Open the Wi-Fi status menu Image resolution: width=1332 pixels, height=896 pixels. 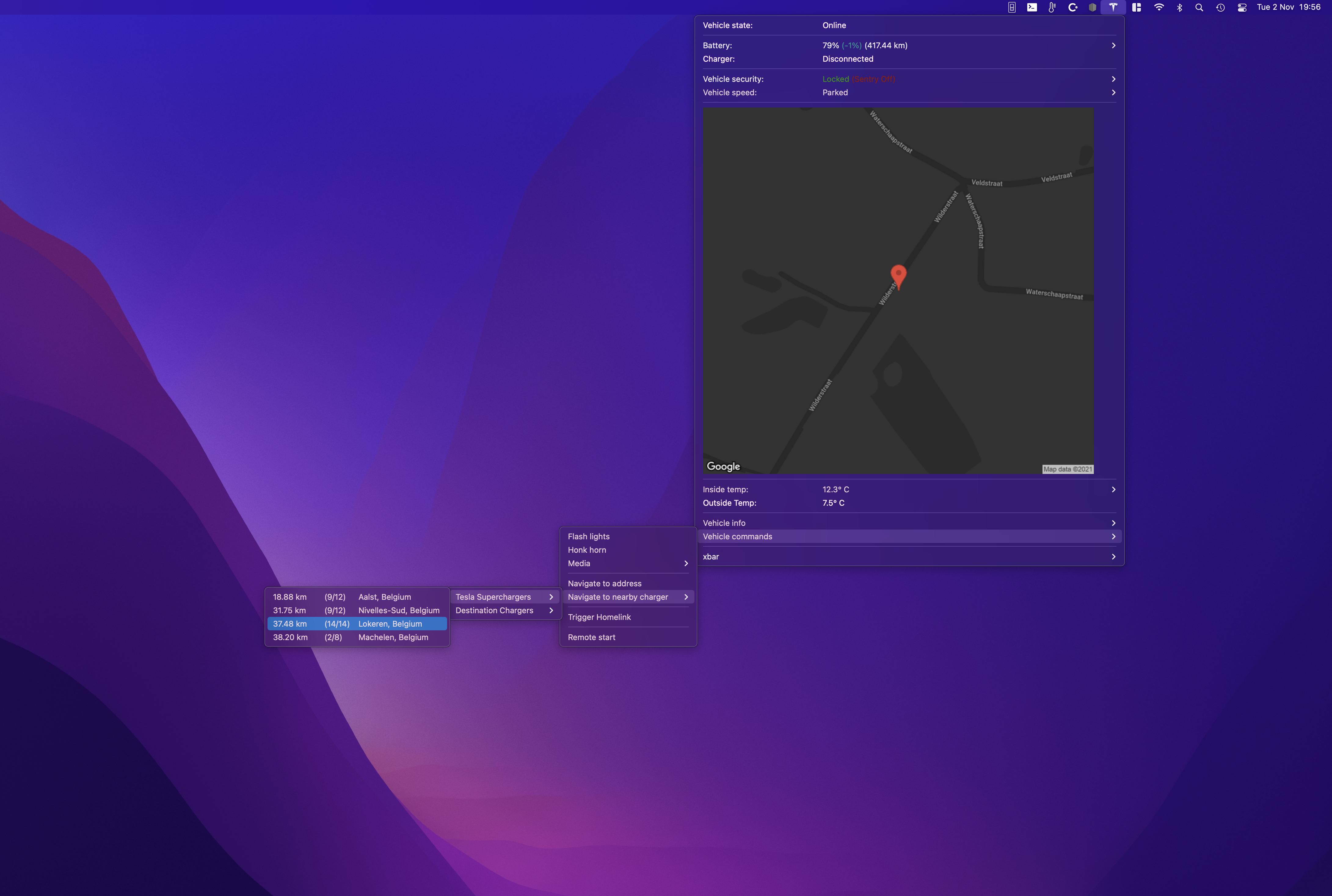tap(1159, 7)
